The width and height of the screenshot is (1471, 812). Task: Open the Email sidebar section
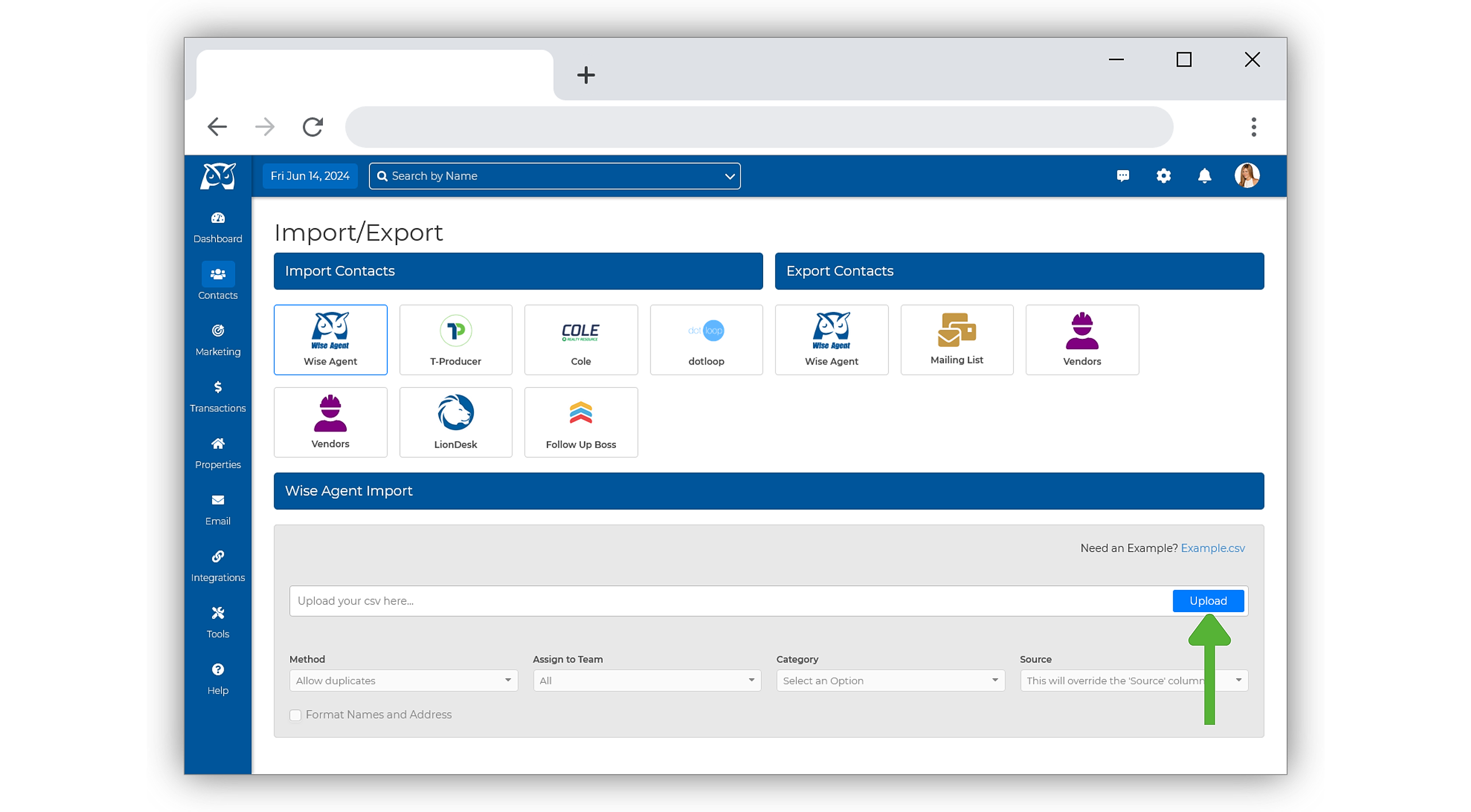(x=218, y=510)
